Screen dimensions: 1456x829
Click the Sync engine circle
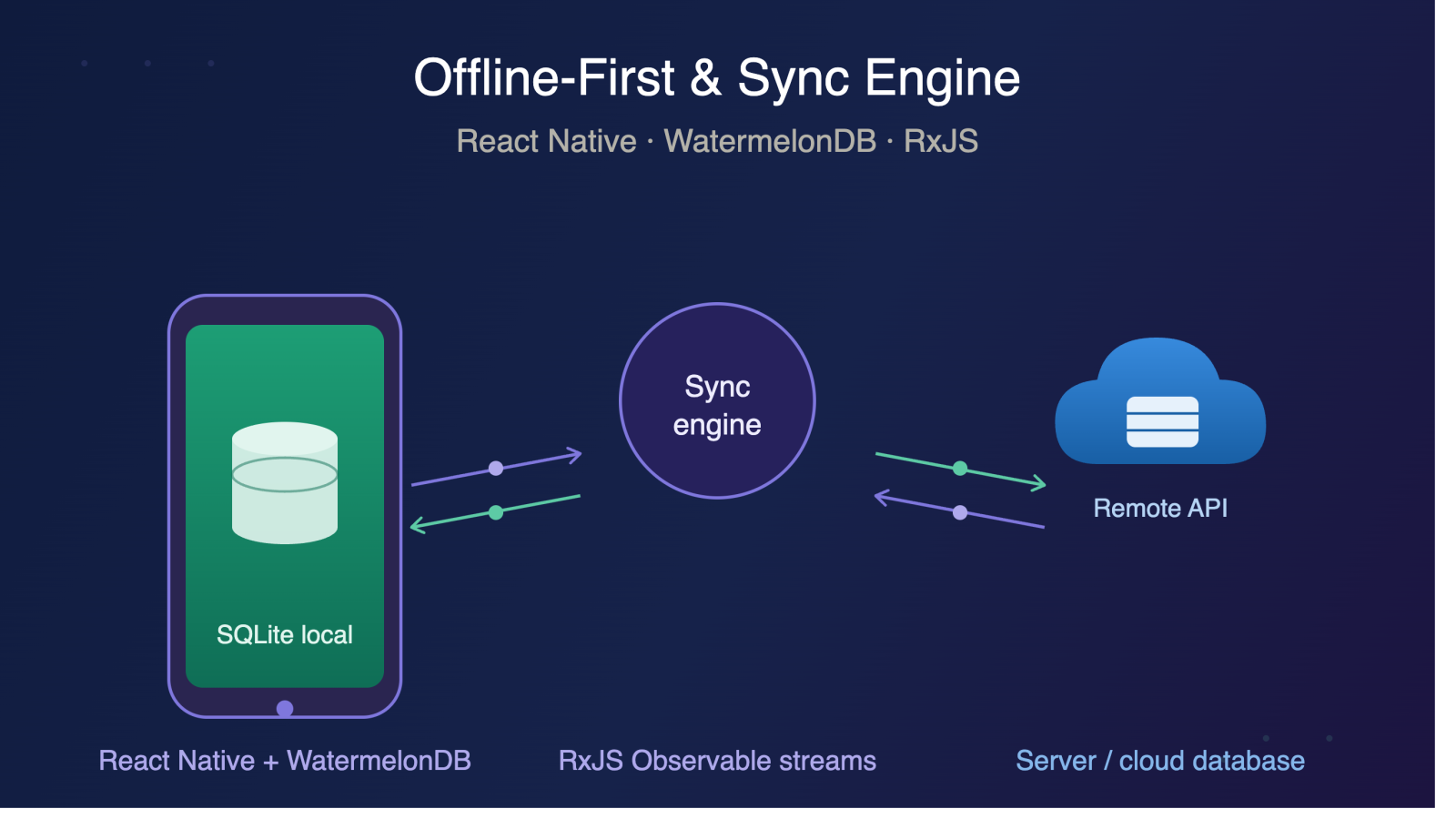click(x=717, y=401)
